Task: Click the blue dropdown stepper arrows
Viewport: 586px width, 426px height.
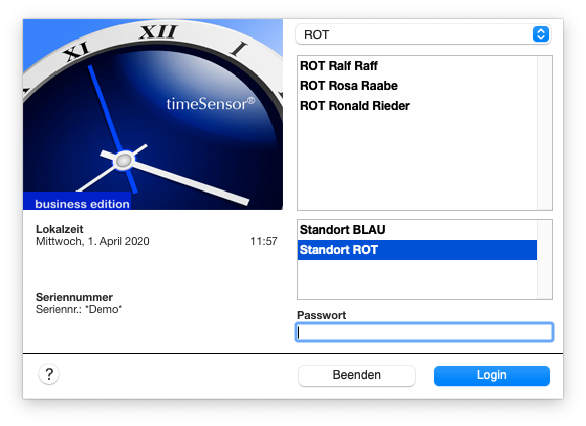Action: [540, 34]
